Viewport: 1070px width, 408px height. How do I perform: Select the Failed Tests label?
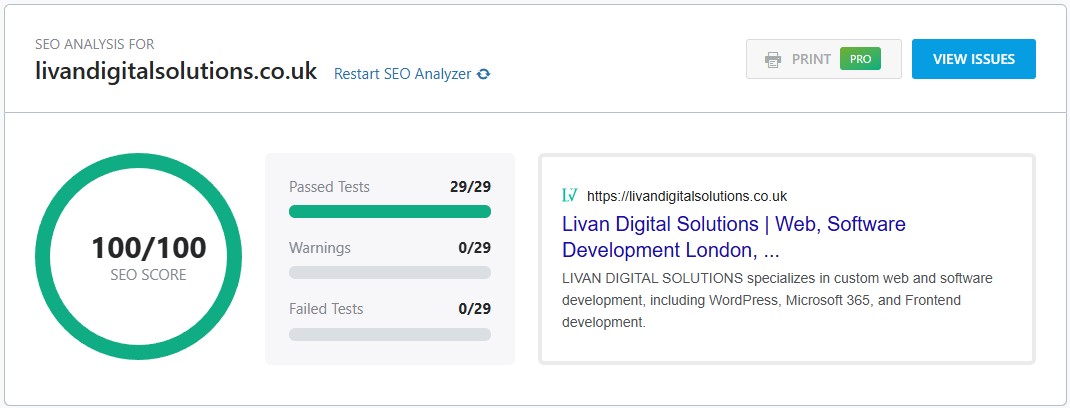point(326,309)
